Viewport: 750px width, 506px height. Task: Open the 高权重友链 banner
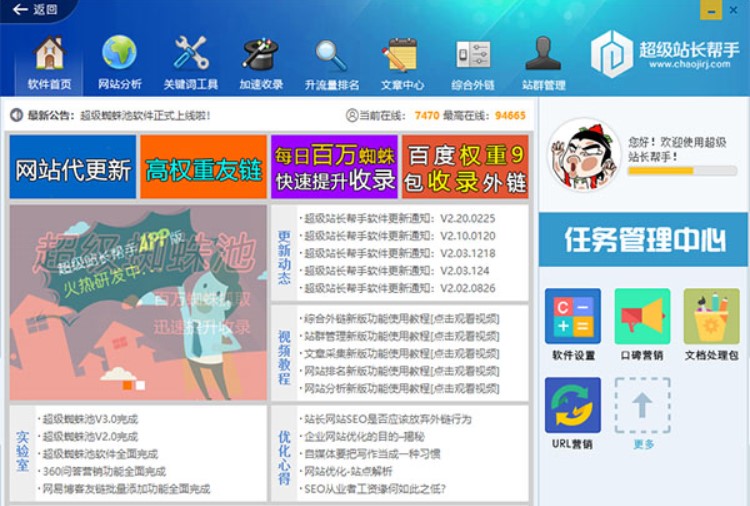203,166
